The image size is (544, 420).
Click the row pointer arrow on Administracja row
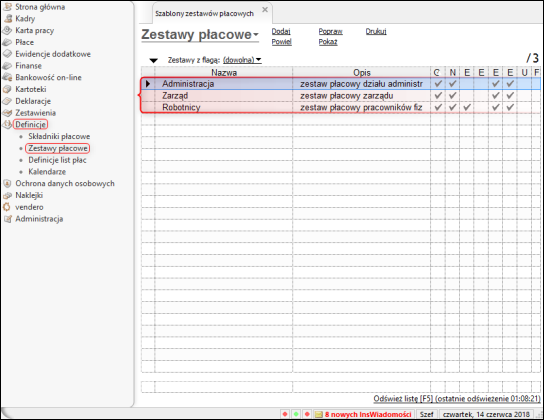[x=148, y=84]
